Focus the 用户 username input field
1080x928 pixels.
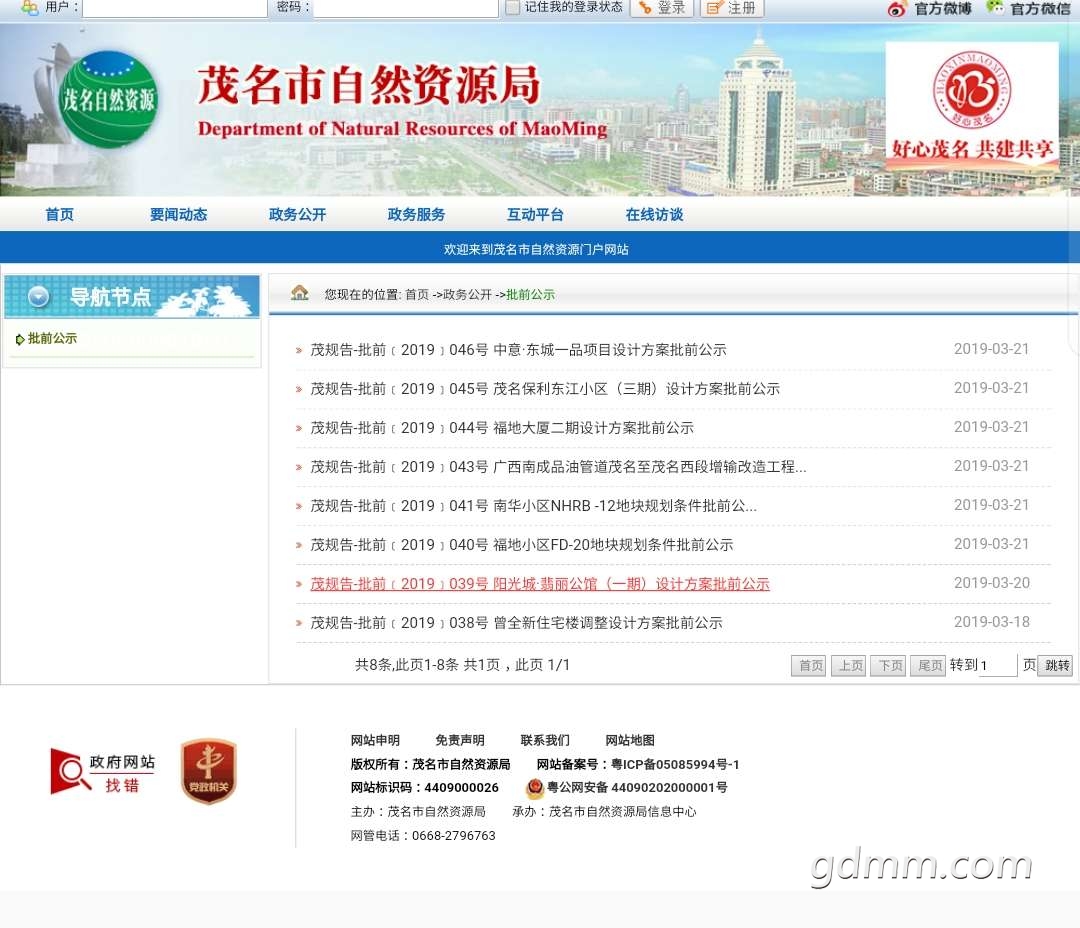(175, 8)
